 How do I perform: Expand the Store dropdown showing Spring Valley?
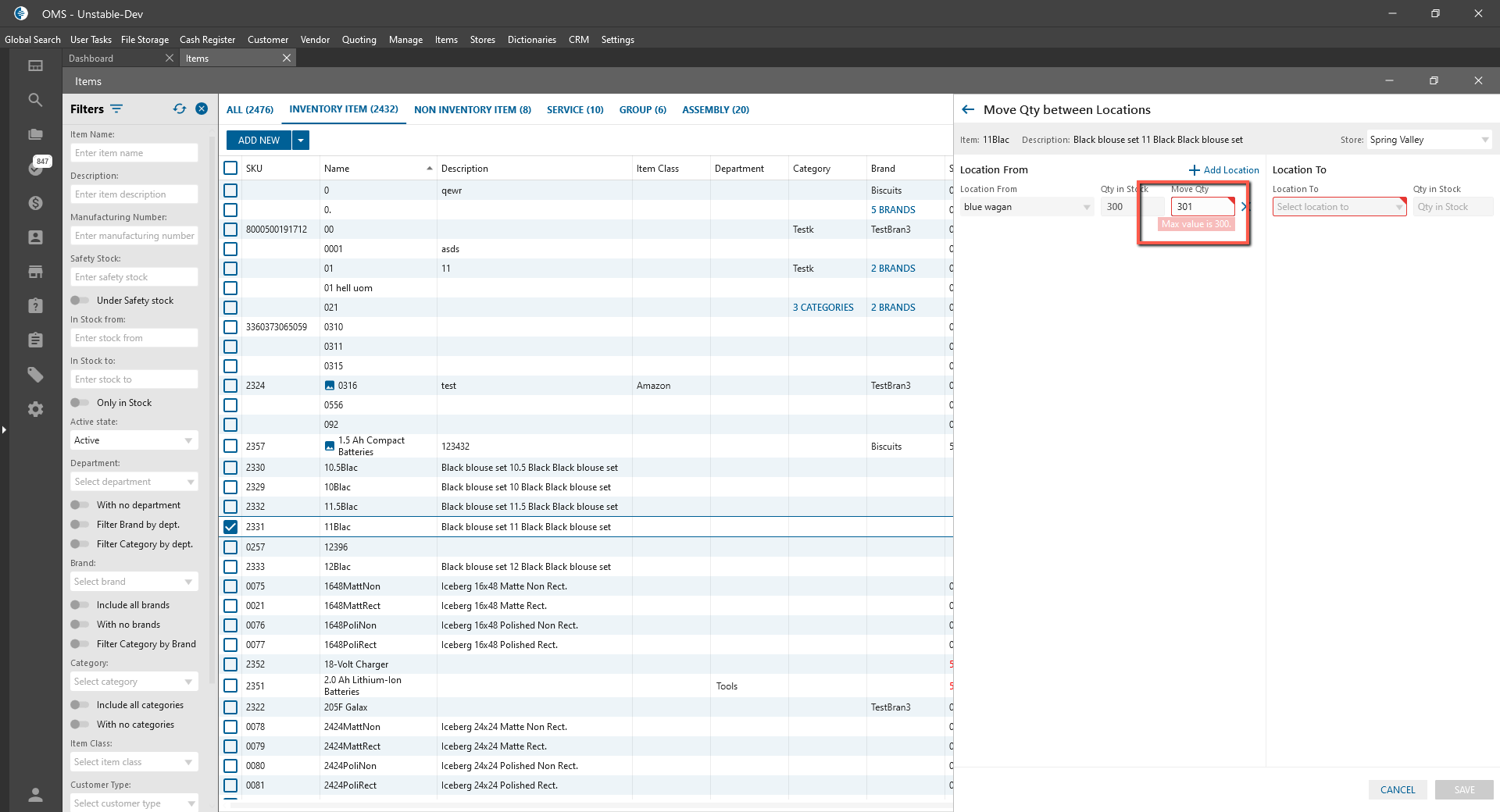[x=1428, y=140]
